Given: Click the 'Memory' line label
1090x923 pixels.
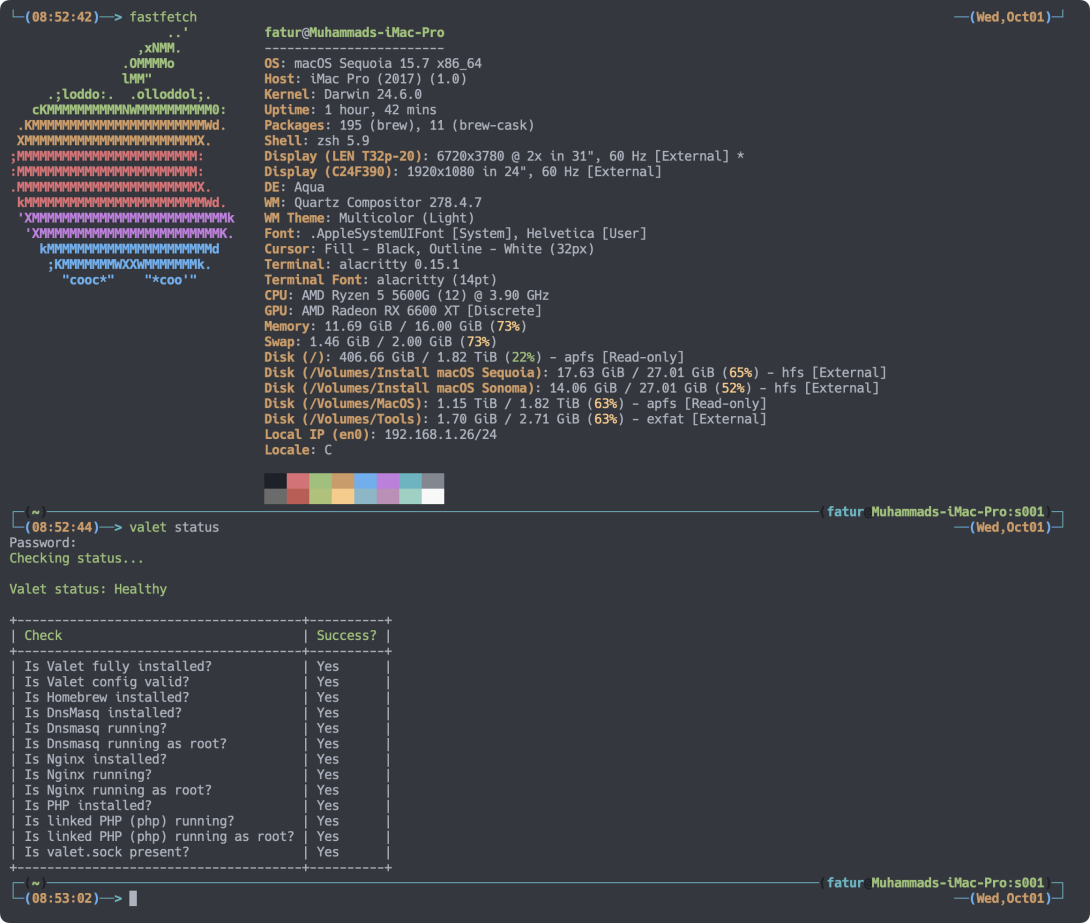Looking at the screenshot, I should (286, 326).
